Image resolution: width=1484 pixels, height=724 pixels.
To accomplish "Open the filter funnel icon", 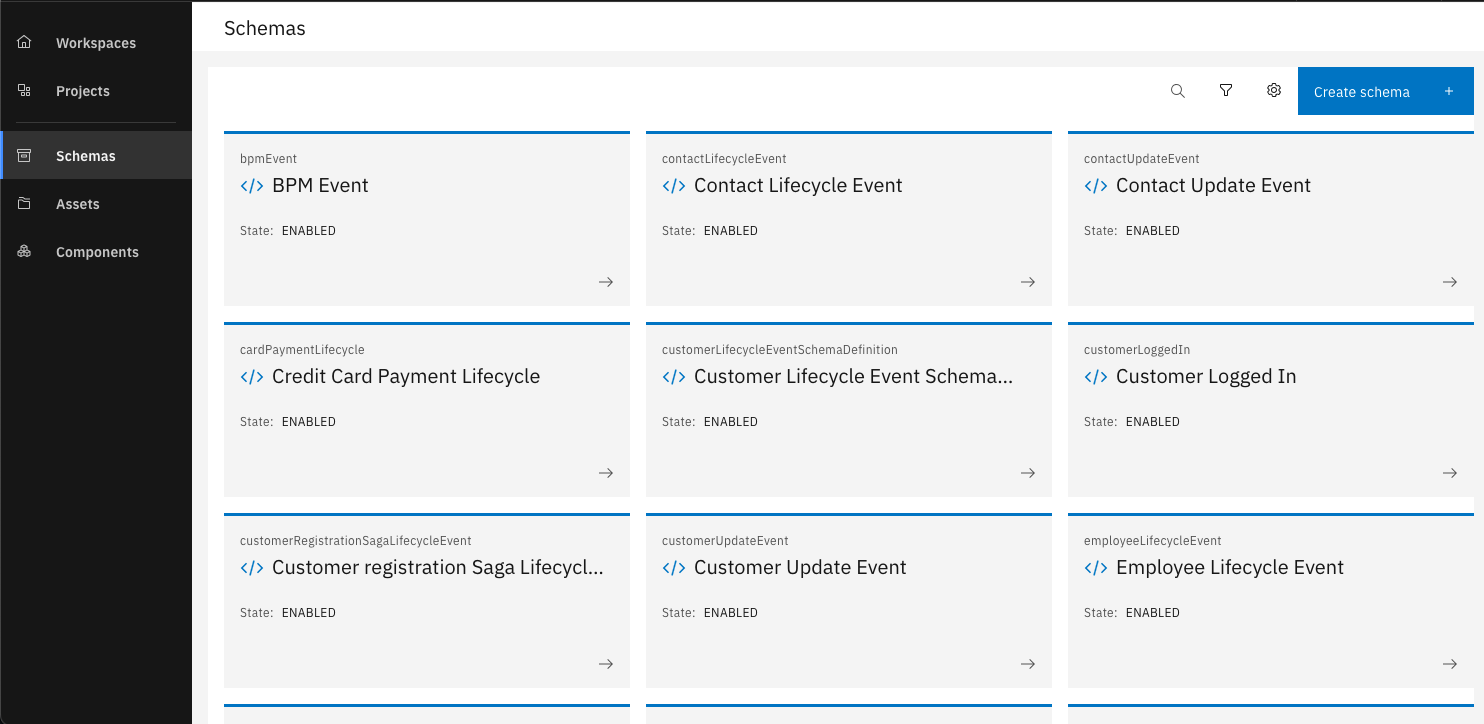I will click(1225, 91).
